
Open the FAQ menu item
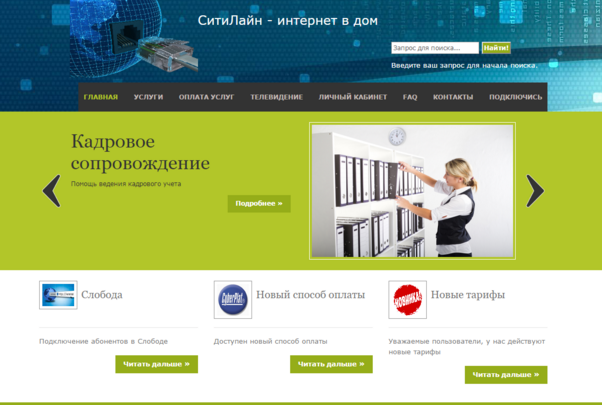tap(410, 97)
